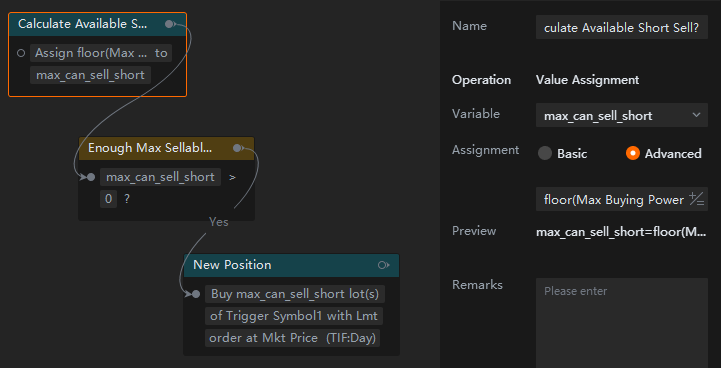The image size is (721, 368).
Task: Click hollow circle port beside Assign floor row
Action: coord(21,53)
